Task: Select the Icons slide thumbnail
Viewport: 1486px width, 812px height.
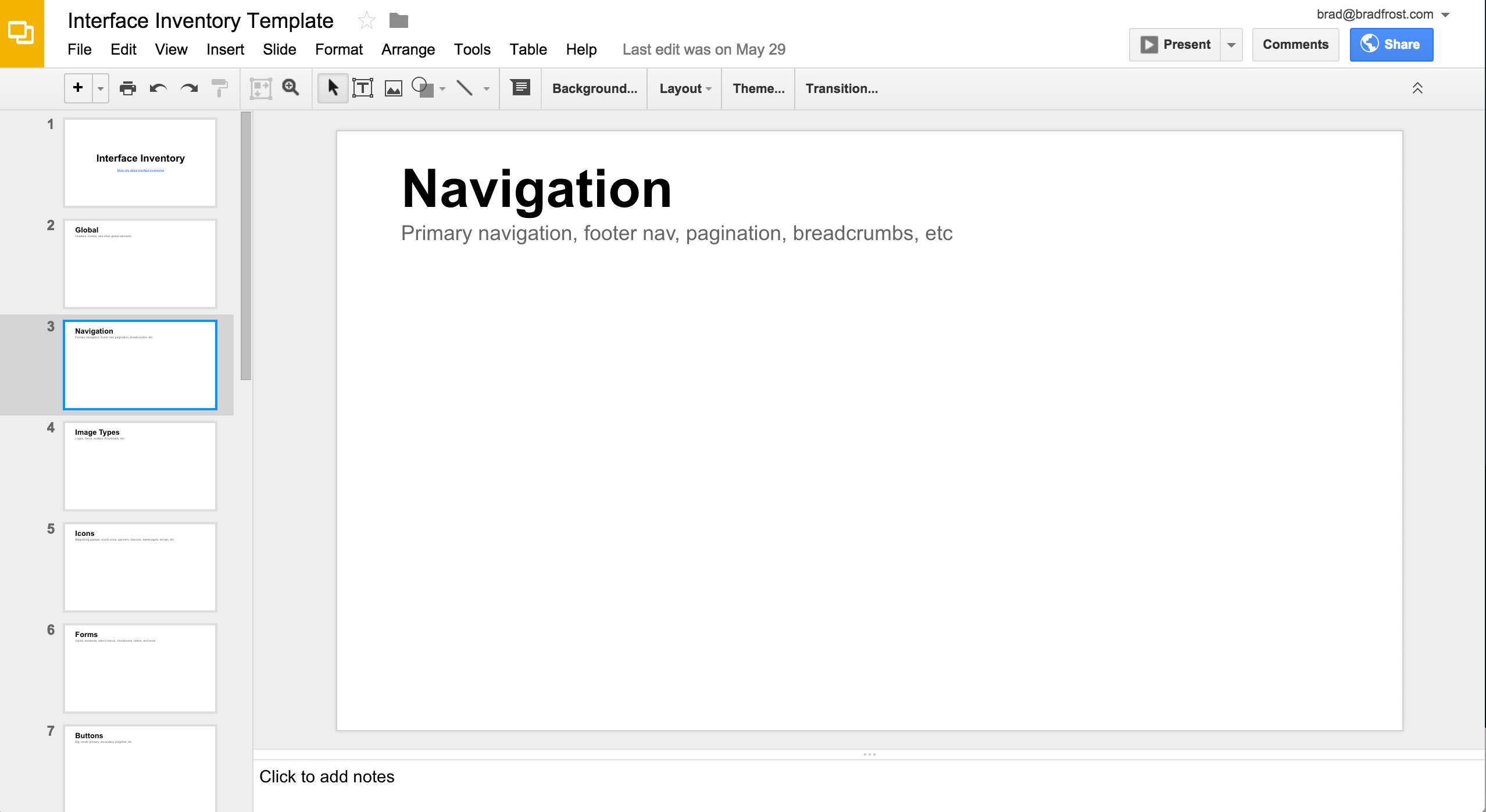Action: (x=140, y=567)
